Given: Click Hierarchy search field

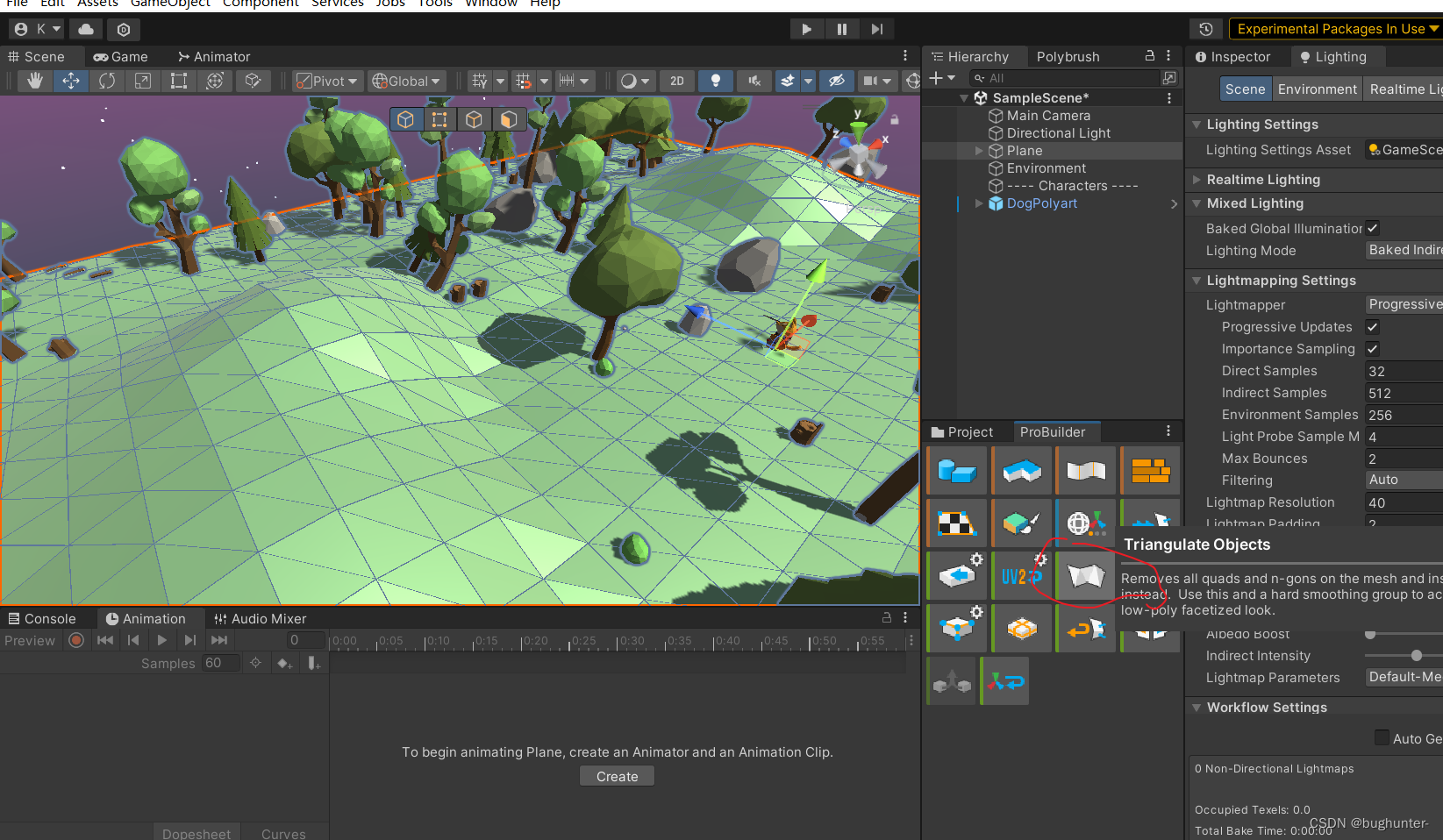Looking at the screenshot, I should click(1064, 78).
